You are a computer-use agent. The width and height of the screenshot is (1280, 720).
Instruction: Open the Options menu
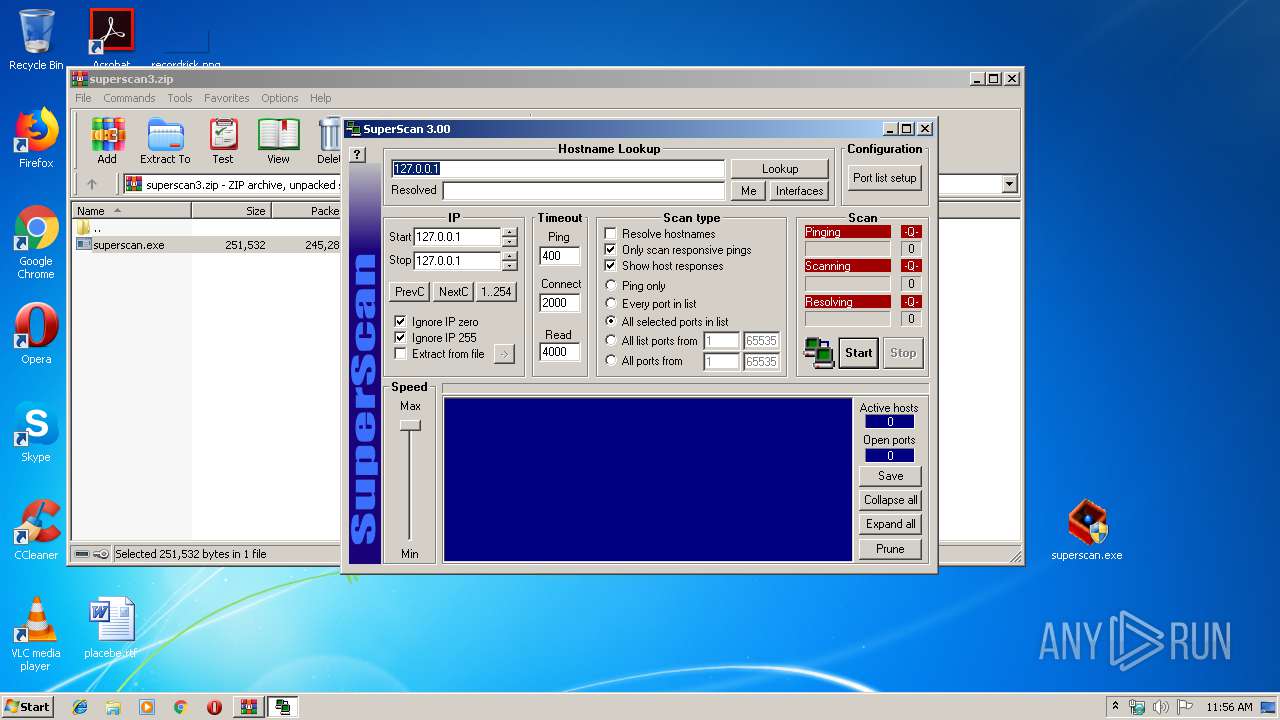pos(280,98)
